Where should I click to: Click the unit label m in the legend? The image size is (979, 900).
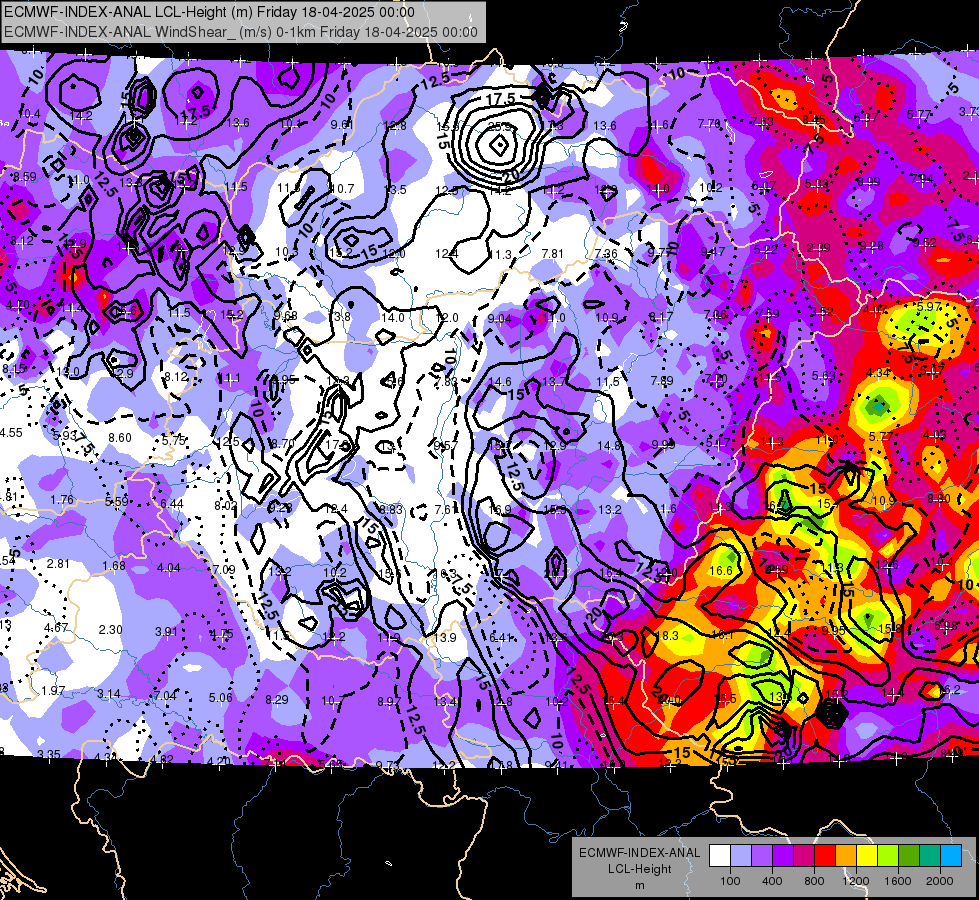[x=639, y=886]
